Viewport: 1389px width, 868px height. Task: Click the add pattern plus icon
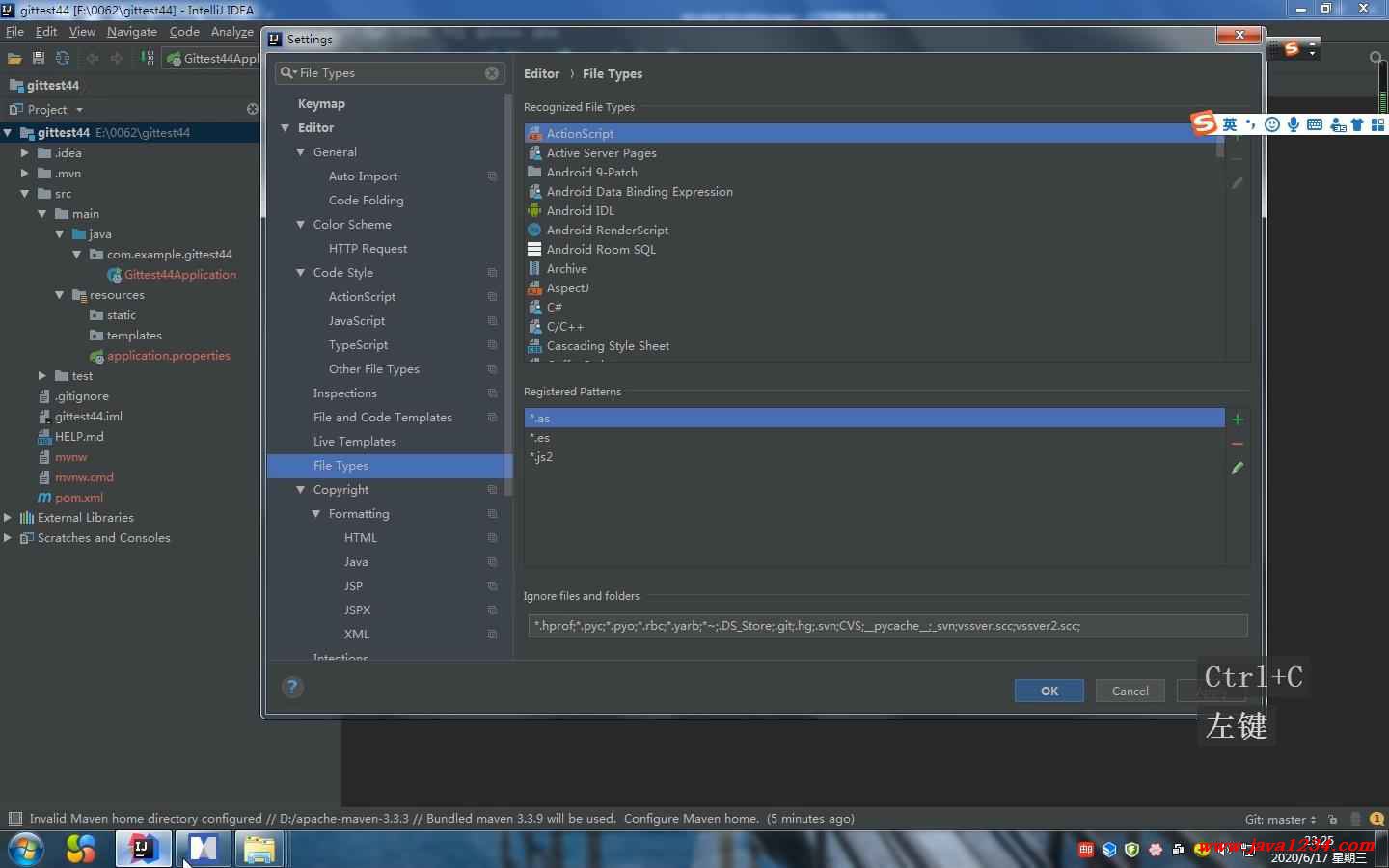pyautogui.click(x=1238, y=419)
